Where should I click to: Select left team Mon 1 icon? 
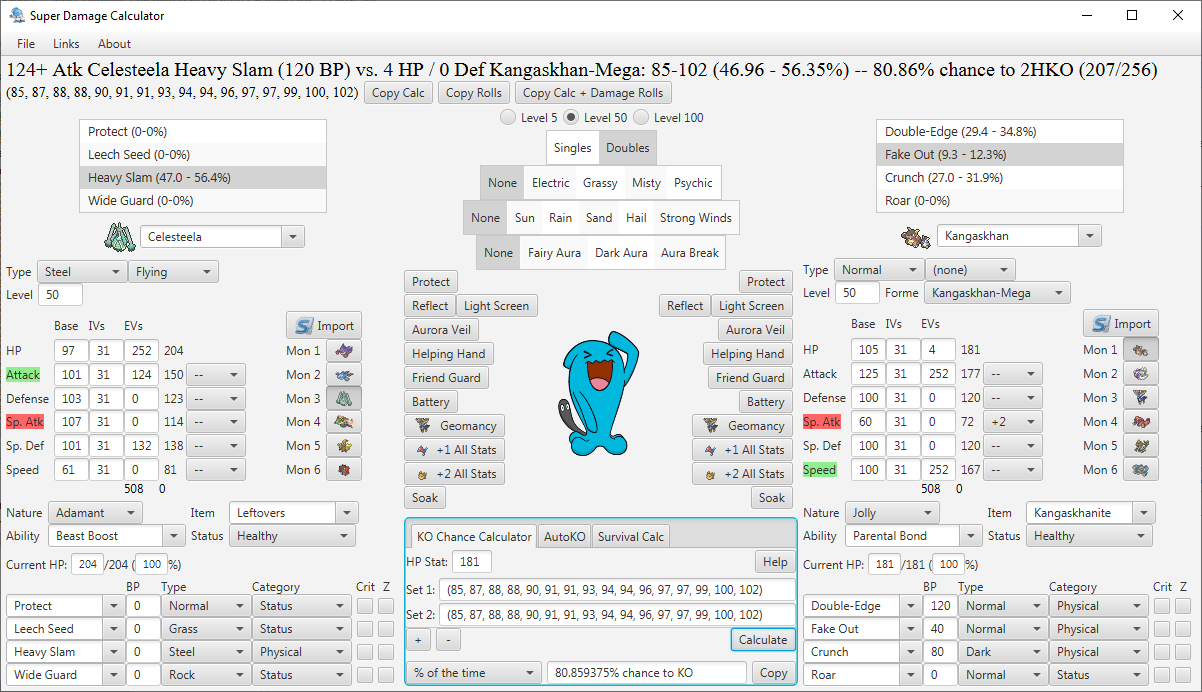click(344, 350)
